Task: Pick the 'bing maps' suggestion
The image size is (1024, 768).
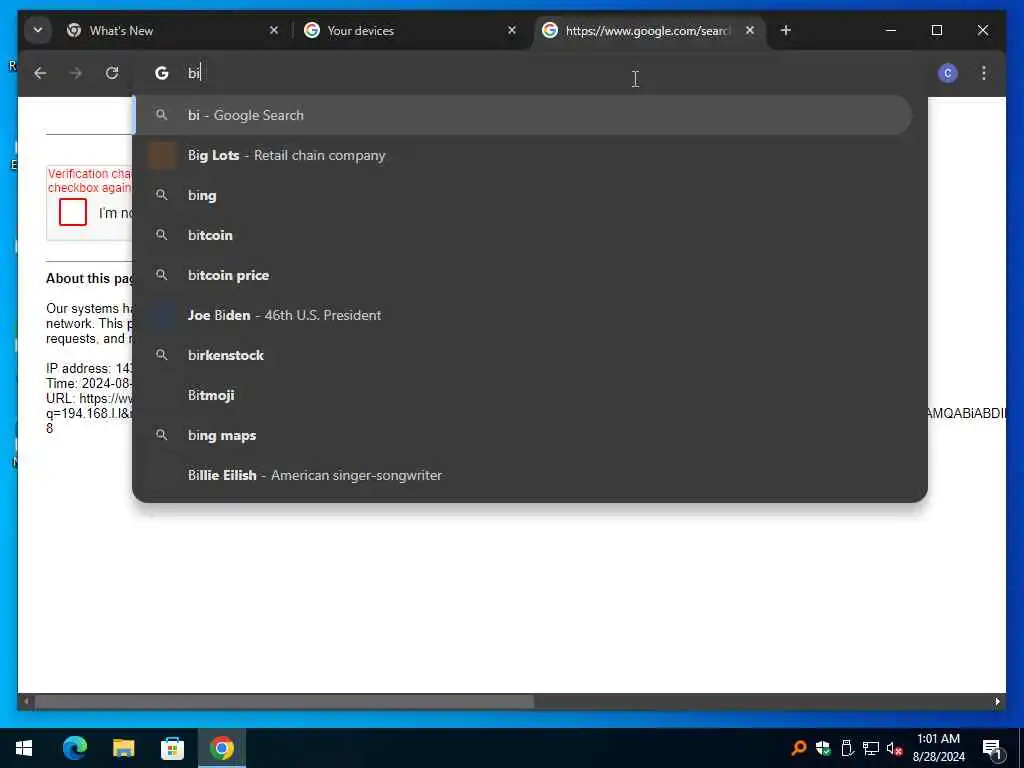Action: click(x=523, y=436)
